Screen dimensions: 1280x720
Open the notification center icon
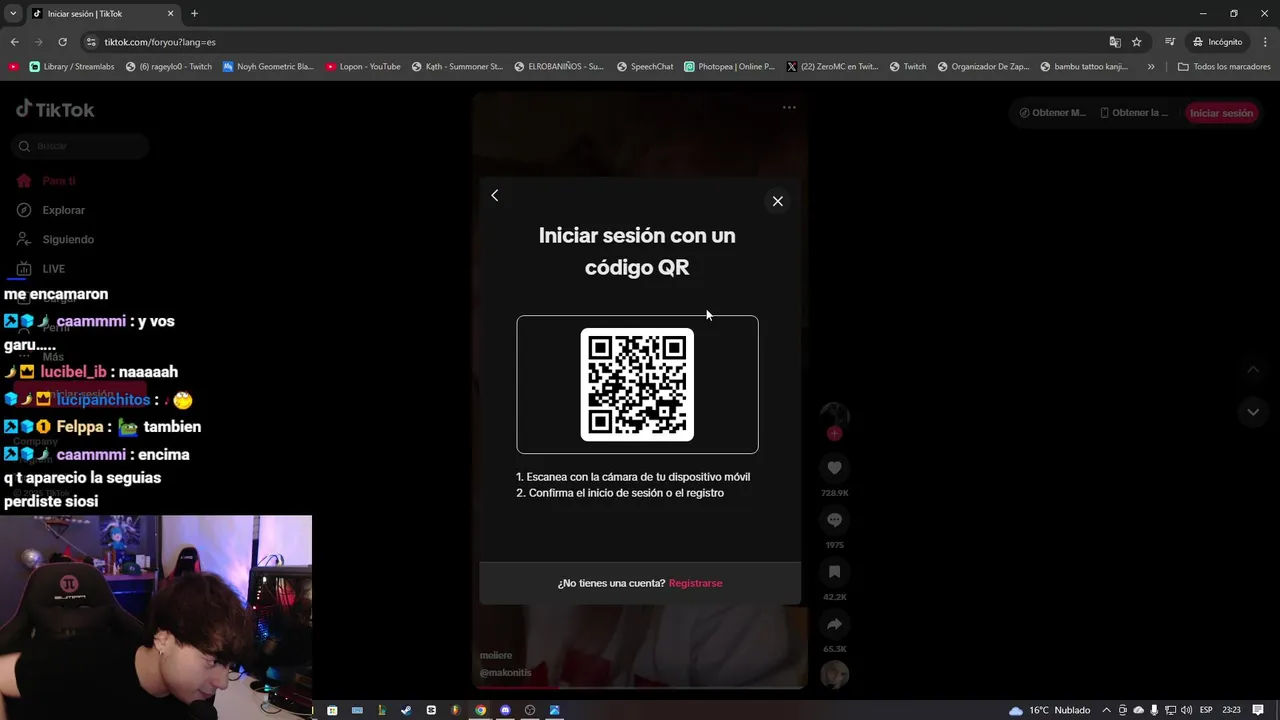click(x=1258, y=710)
